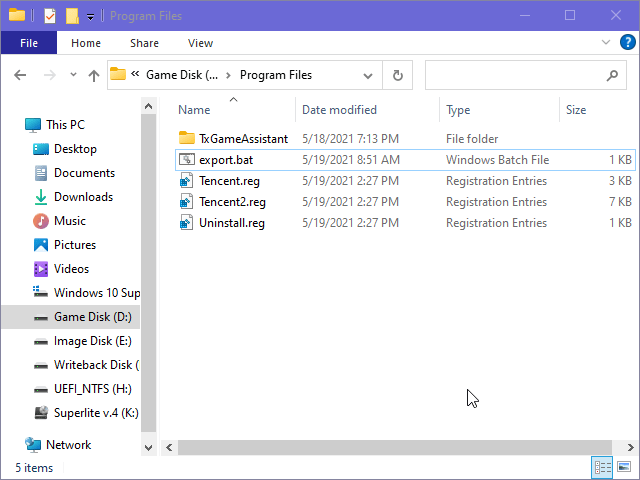Open Documents in the navigation pane
This screenshot has width=640, height=480.
(74, 173)
